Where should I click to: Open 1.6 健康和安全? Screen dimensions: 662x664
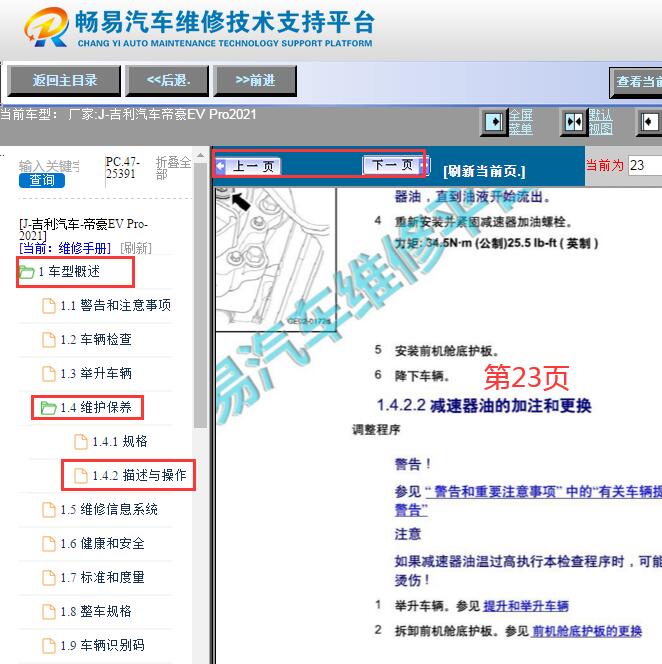[x=102, y=544]
